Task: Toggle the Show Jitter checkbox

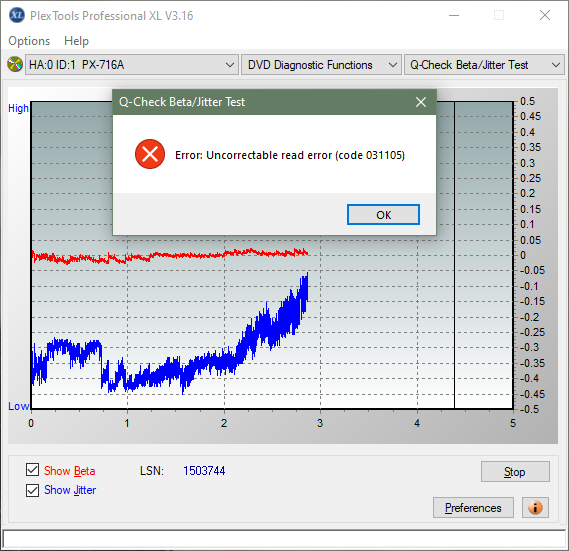Action: click(32, 490)
